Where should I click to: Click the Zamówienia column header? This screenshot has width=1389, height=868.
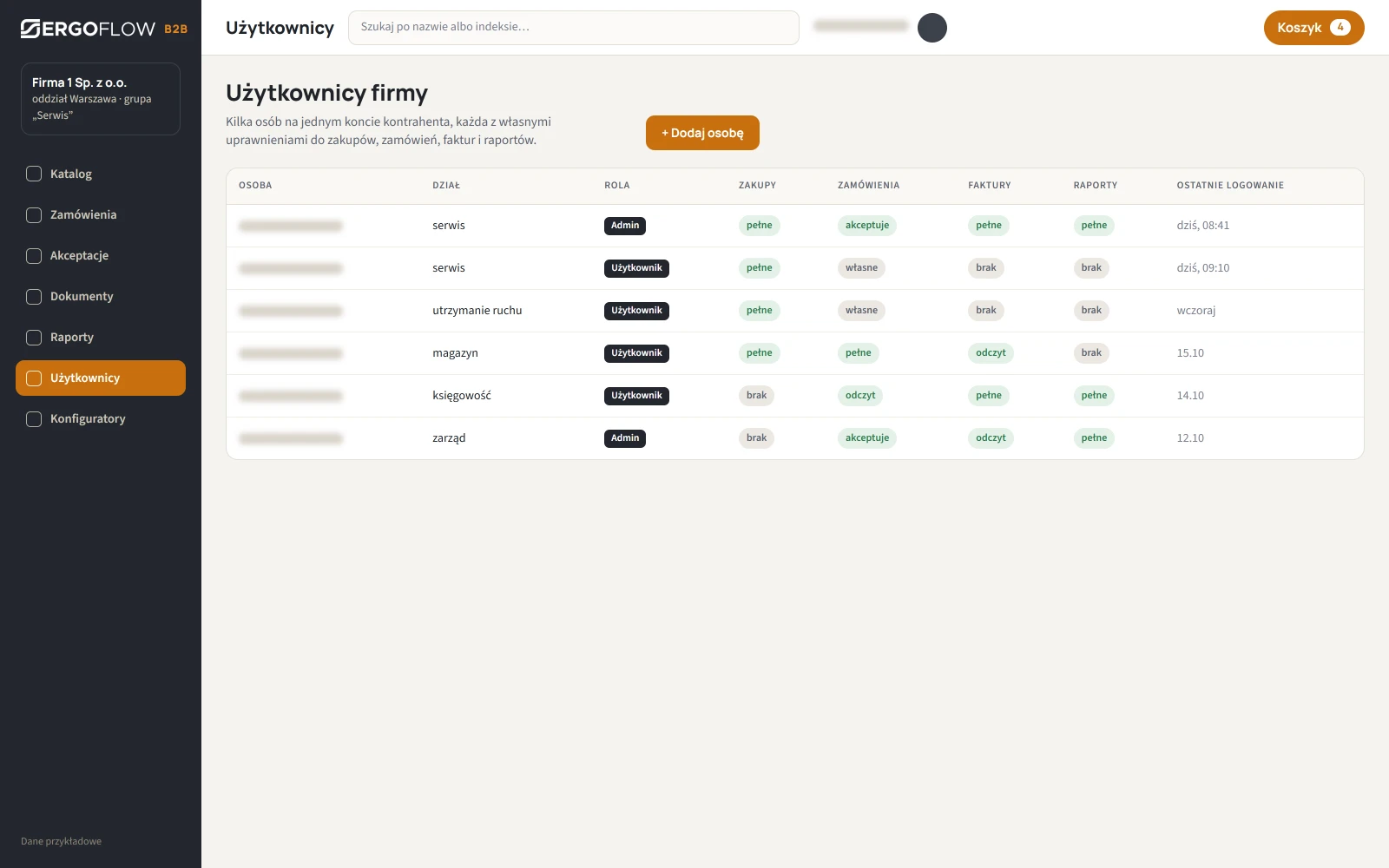868,186
